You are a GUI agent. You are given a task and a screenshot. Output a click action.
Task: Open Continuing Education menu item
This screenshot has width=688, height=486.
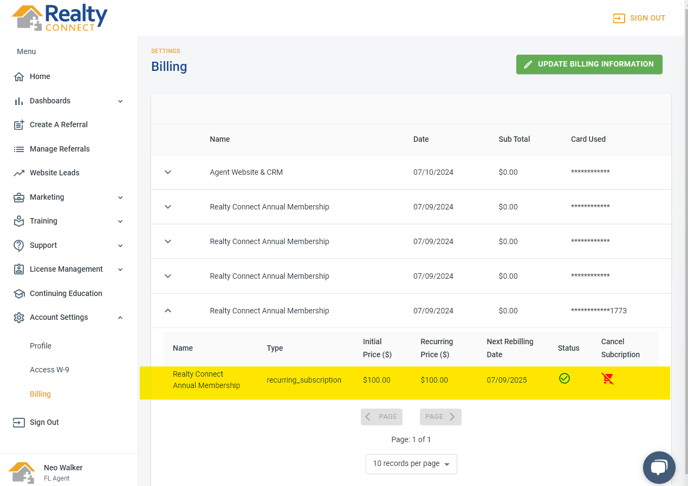coord(66,293)
